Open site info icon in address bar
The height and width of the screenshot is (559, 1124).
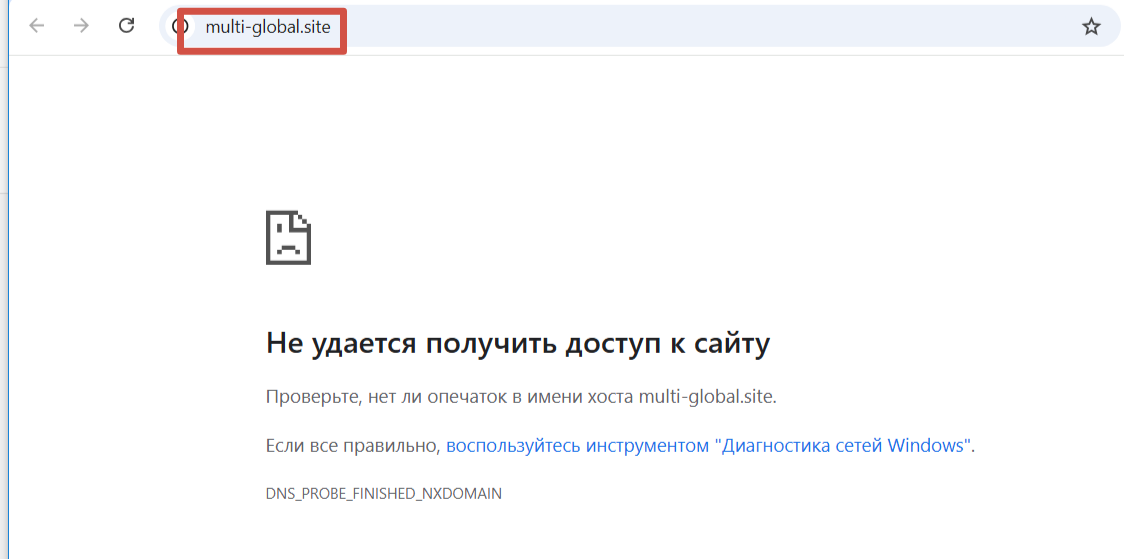coord(181,27)
